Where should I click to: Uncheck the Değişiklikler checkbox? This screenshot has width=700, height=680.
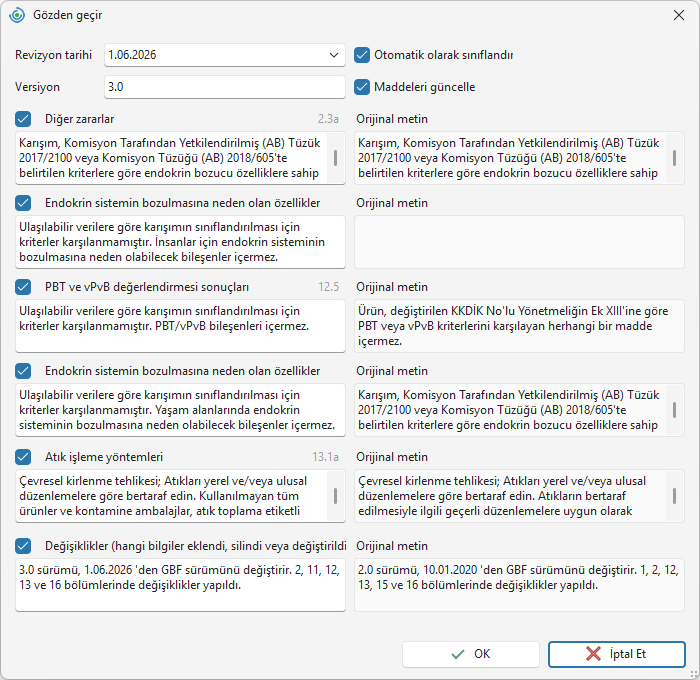(23, 546)
